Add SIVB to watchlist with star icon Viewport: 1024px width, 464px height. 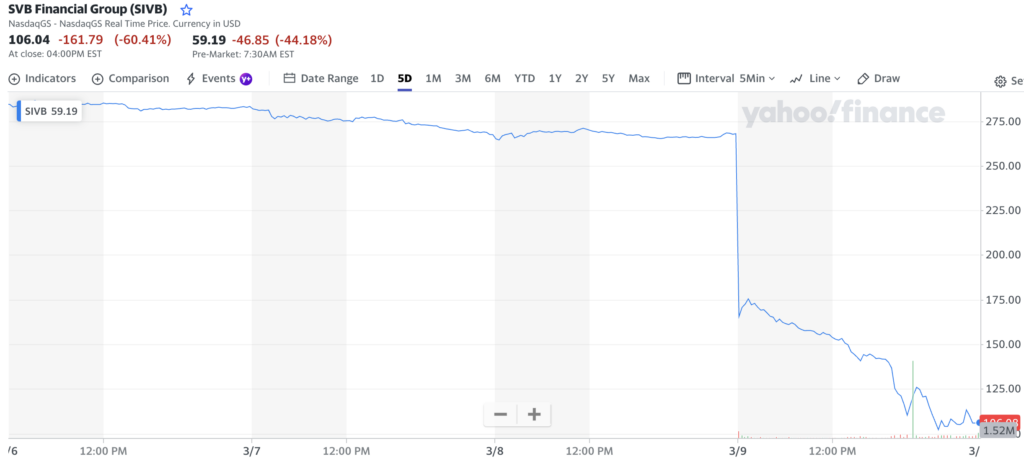pyautogui.click(x=186, y=10)
